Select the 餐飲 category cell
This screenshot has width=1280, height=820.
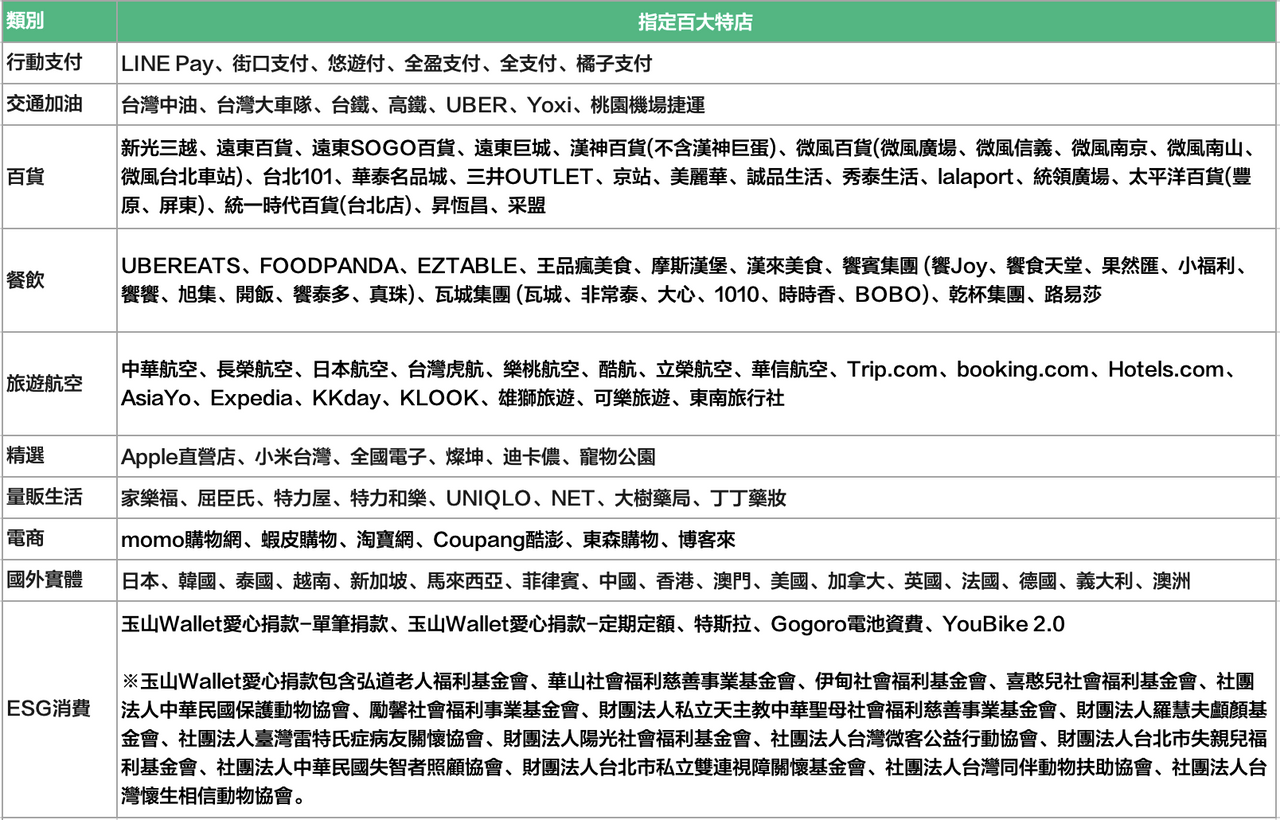point(58,280)
